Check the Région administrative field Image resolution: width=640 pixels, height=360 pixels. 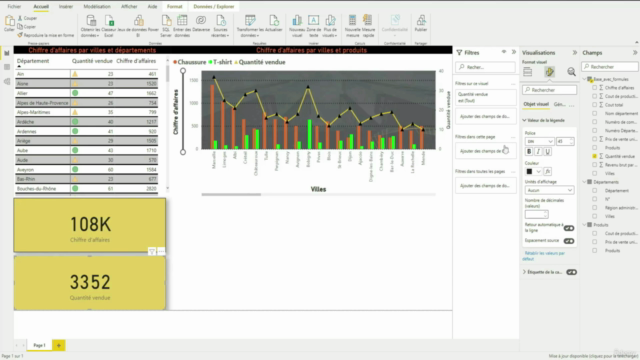pyautogui.click(x=594, y=208)
